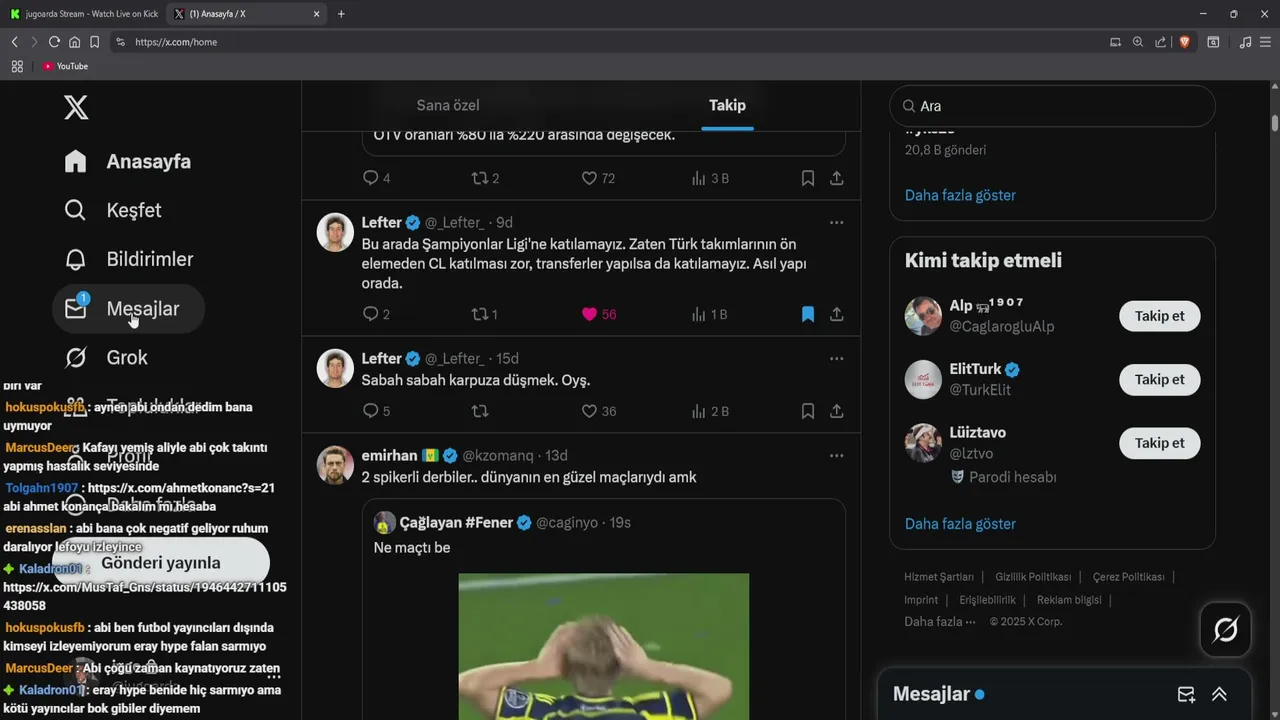Open Lefter's avatar on the 9d post
The width and height of the screenshot is (1280, 720).
click(335, 232)
